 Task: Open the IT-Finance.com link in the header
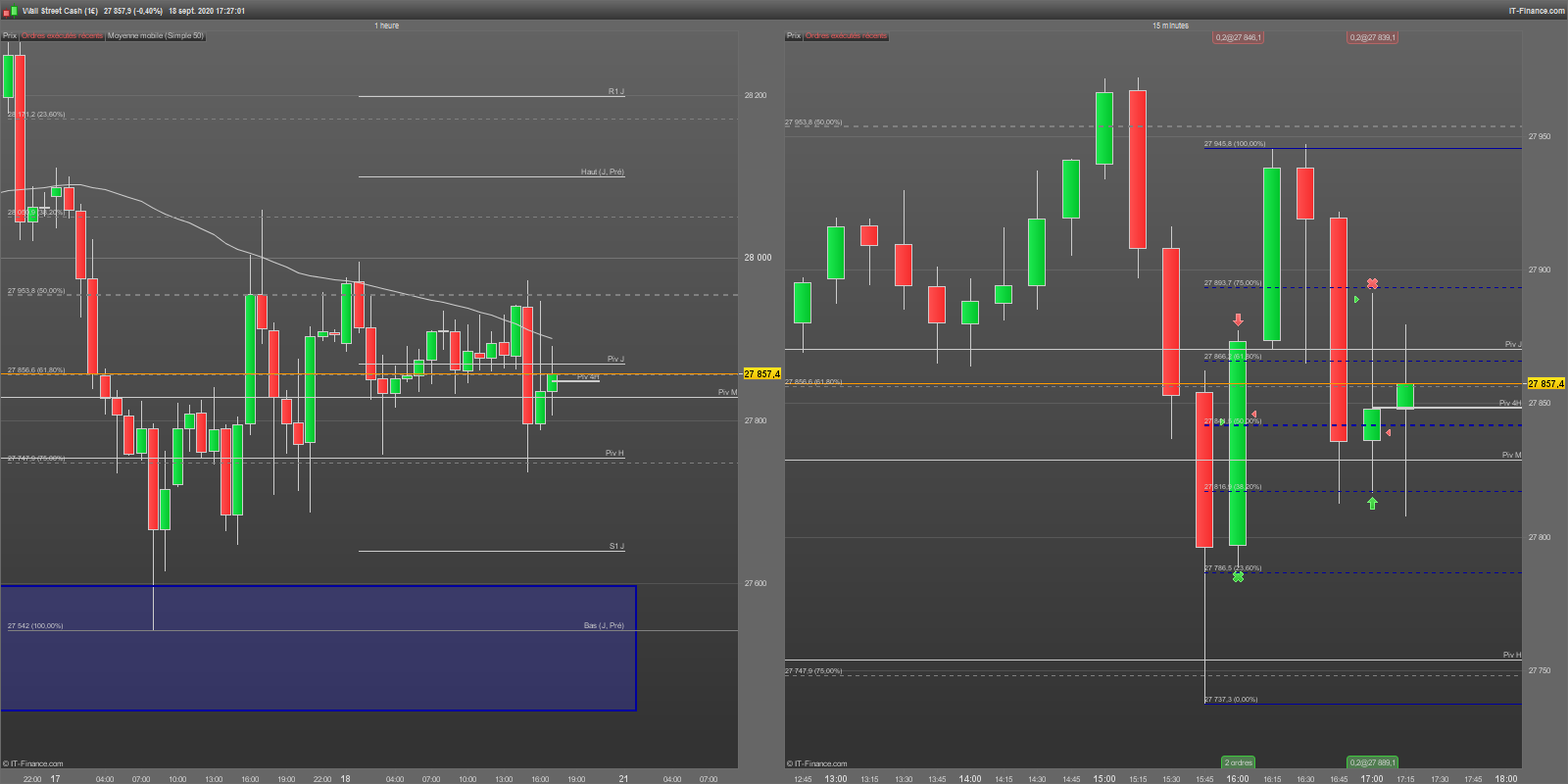click(1537, 11)
